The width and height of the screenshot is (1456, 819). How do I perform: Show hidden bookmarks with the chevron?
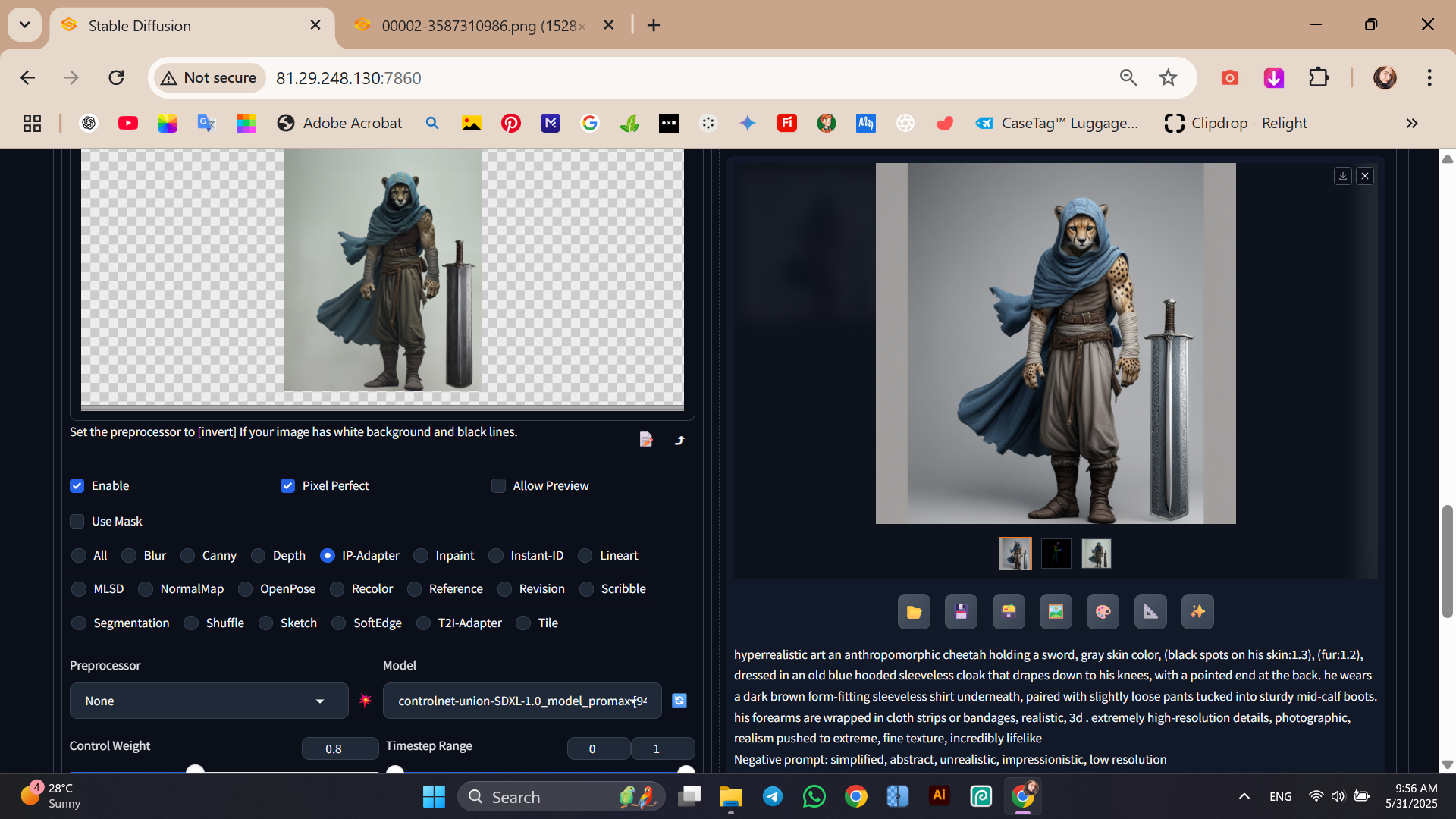[1411, 124]
